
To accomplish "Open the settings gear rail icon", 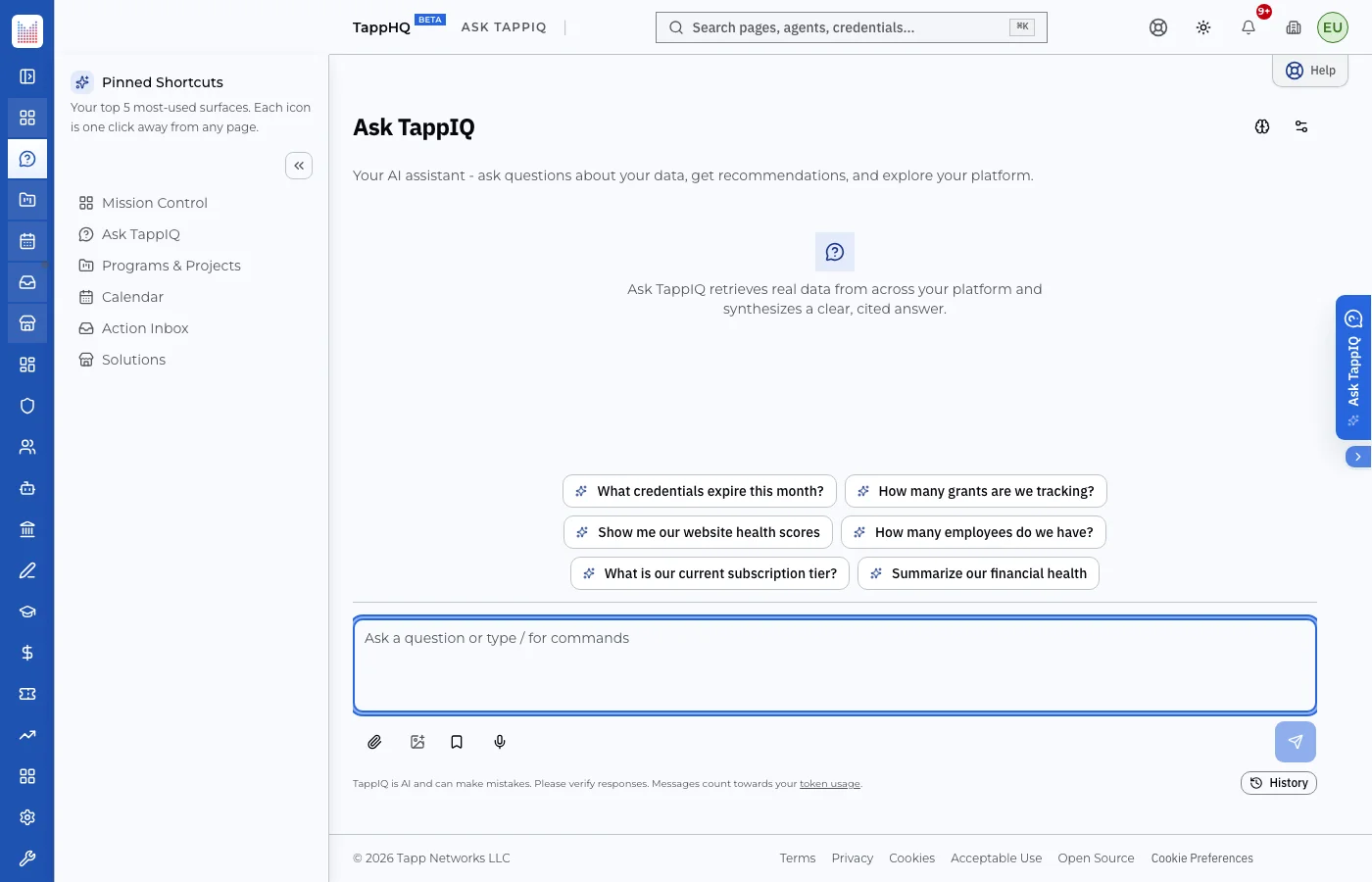I will (x=27, y=817).
